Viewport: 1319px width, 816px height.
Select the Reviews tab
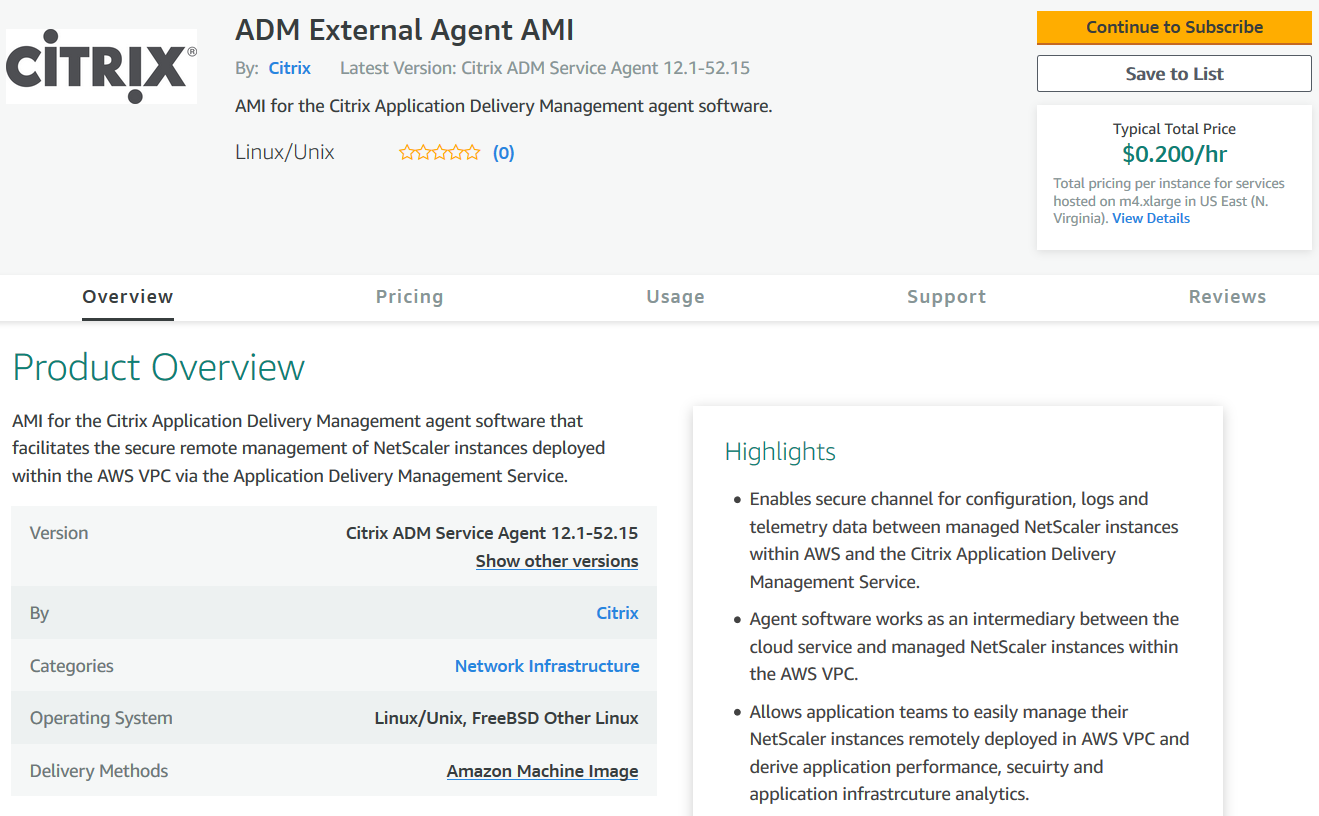(1227, 297)
